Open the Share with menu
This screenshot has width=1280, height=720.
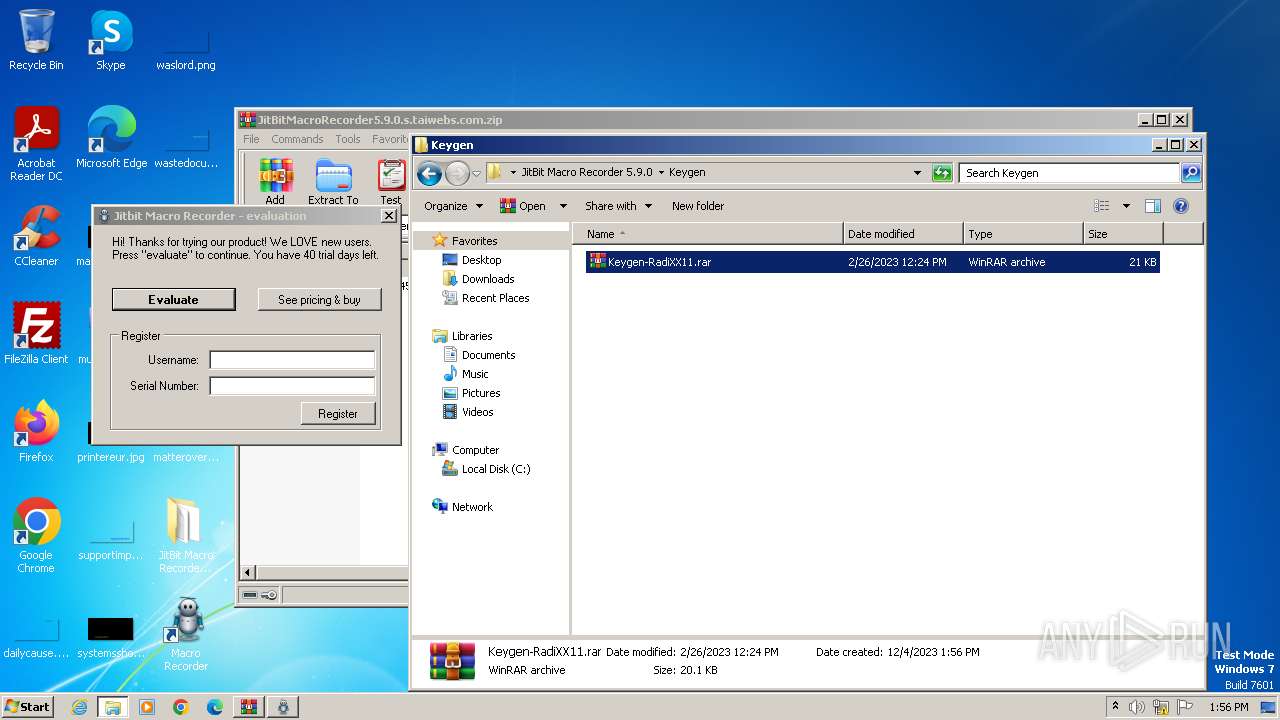[x=618, y=206]
